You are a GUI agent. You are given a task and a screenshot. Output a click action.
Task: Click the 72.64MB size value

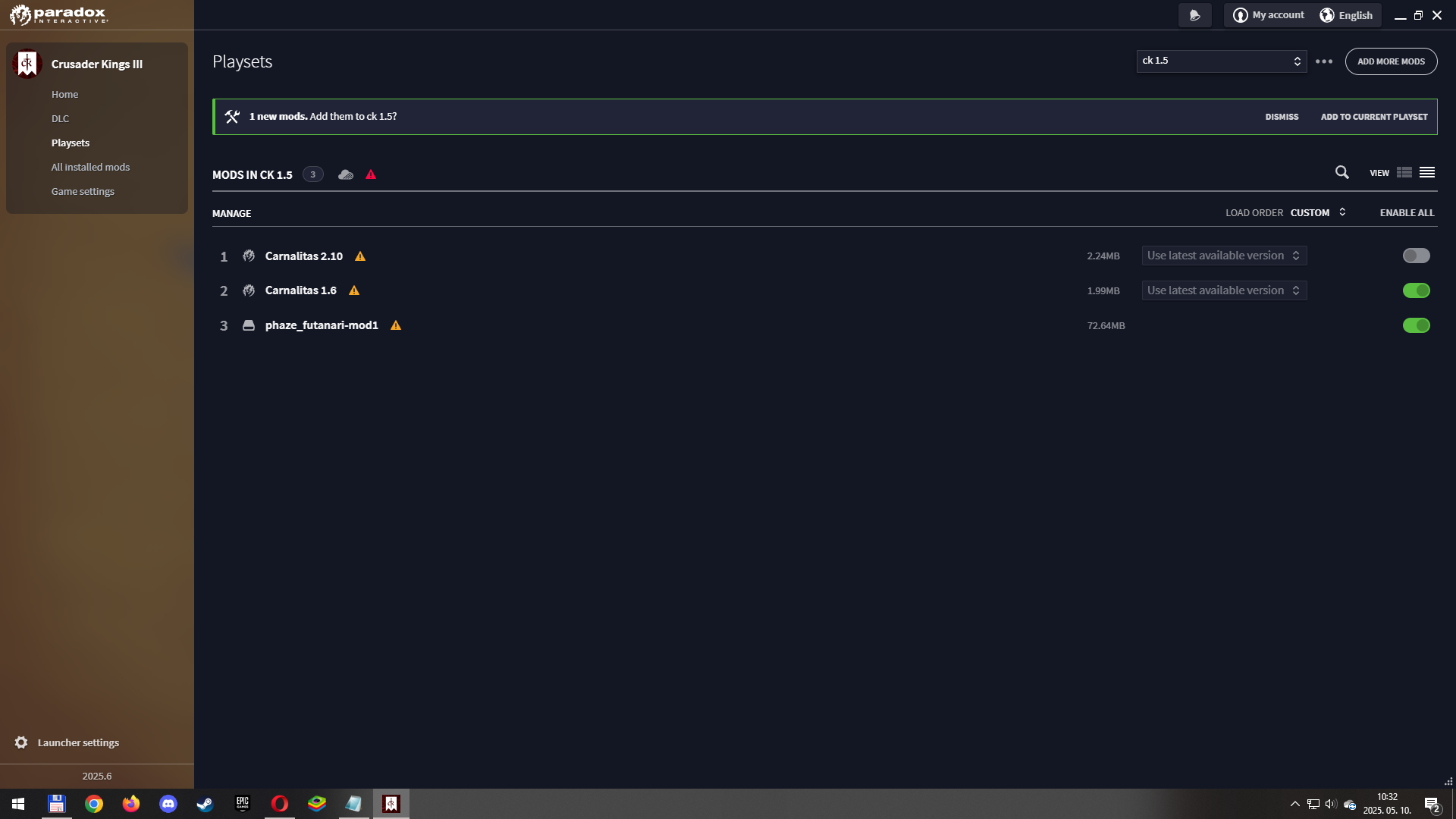1106,326
